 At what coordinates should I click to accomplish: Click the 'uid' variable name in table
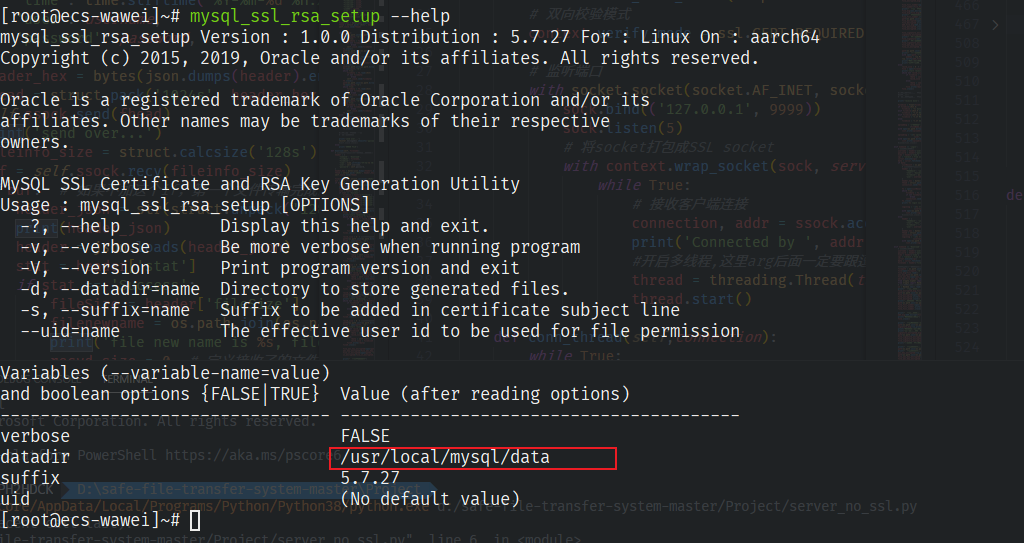point(15,499)
